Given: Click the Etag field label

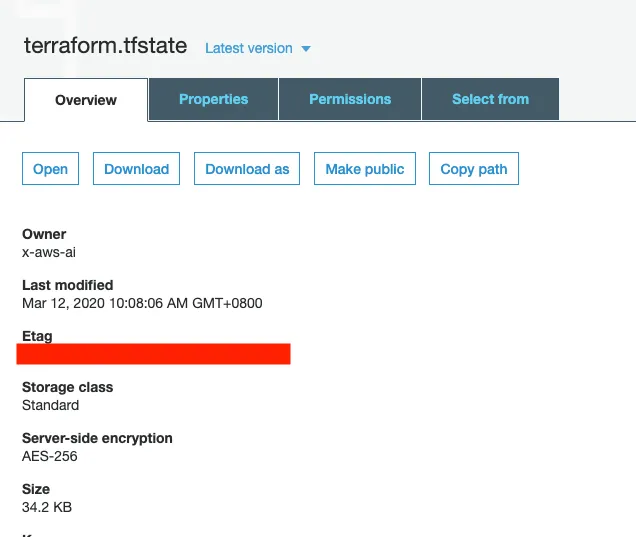Looking at the screenshot, I should click(x=37, y=336).
